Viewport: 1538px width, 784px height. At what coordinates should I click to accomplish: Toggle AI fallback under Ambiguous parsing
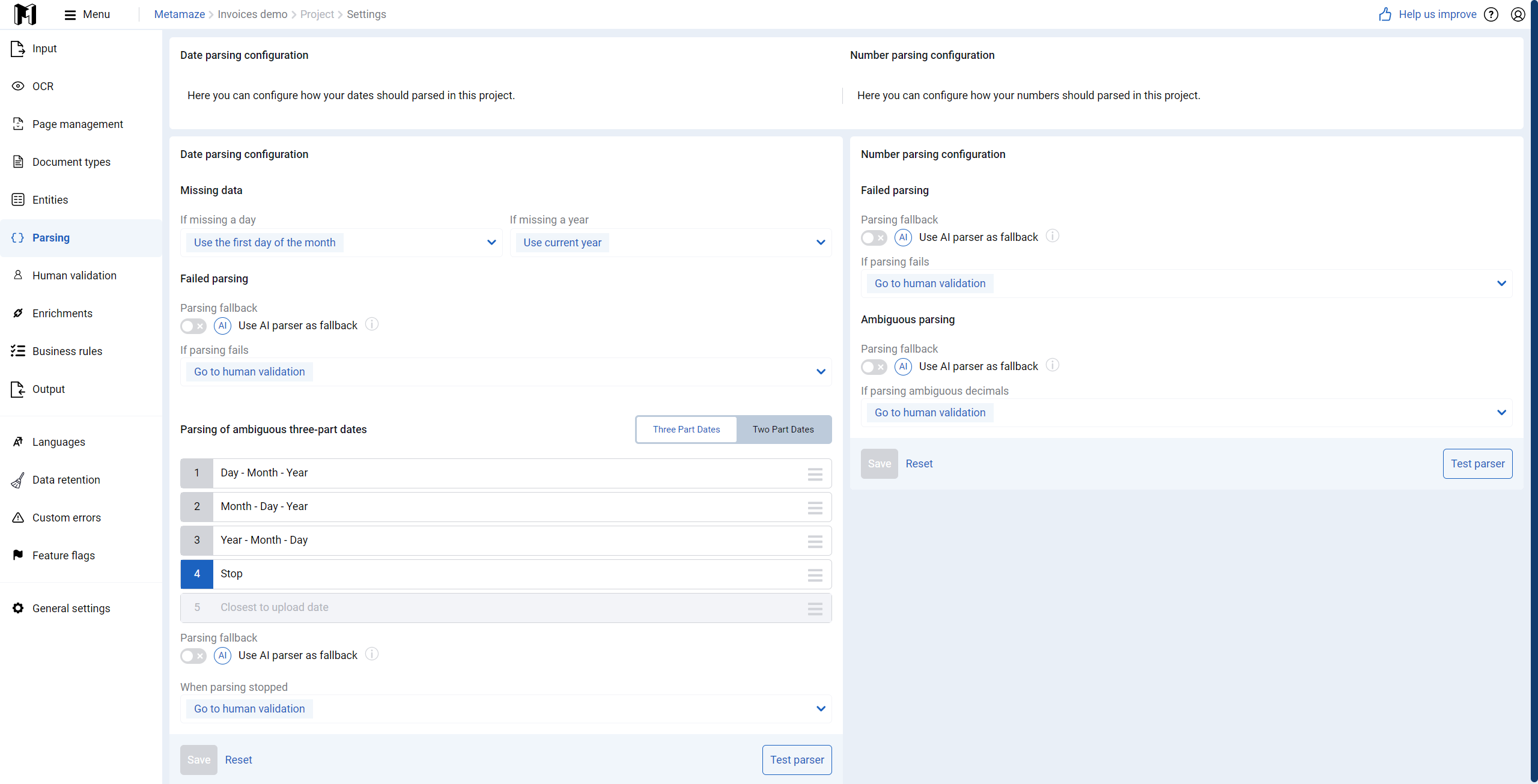[x=874, y=367]
